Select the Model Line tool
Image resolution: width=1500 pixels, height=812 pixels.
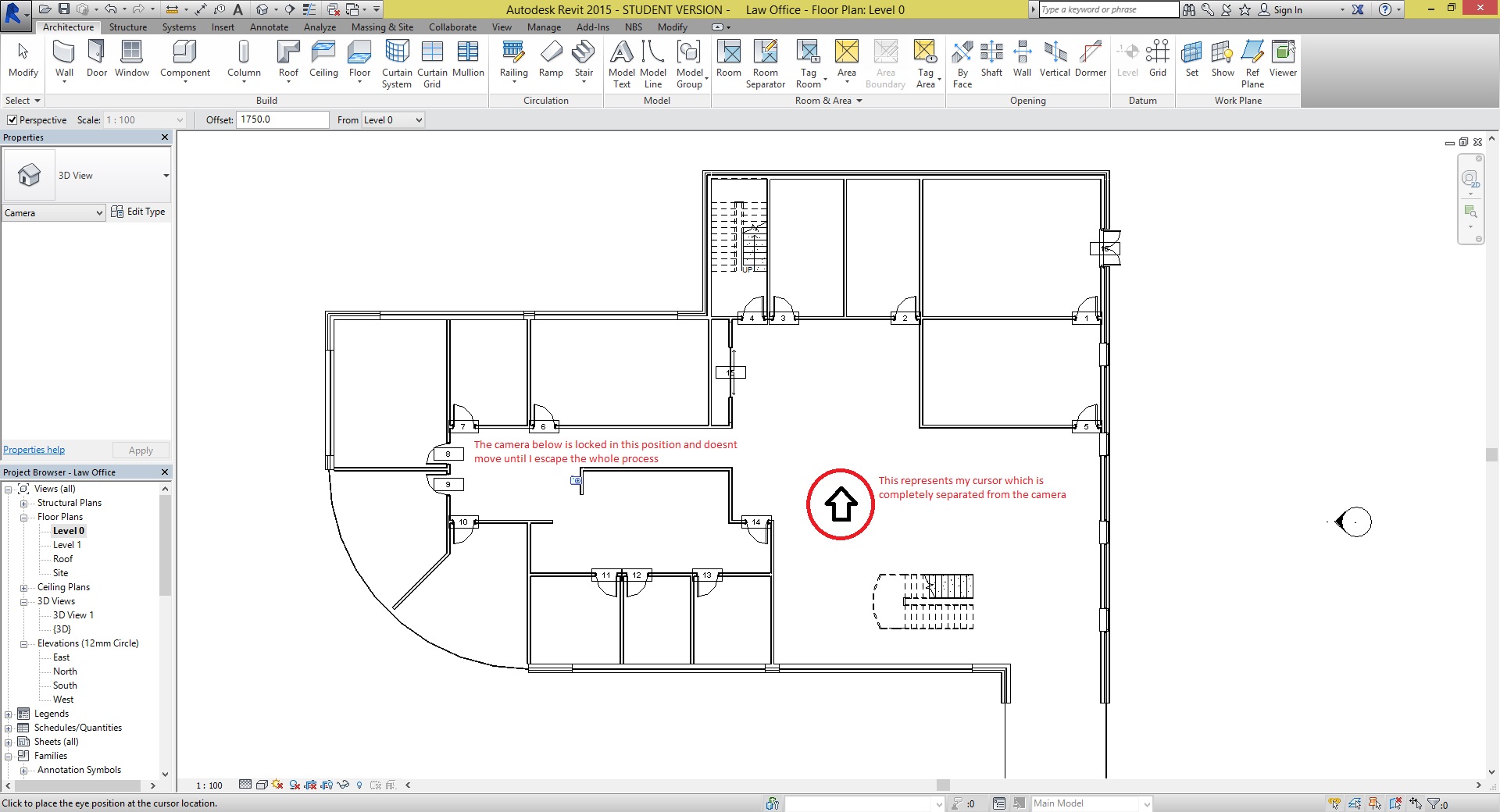[653, 64]
